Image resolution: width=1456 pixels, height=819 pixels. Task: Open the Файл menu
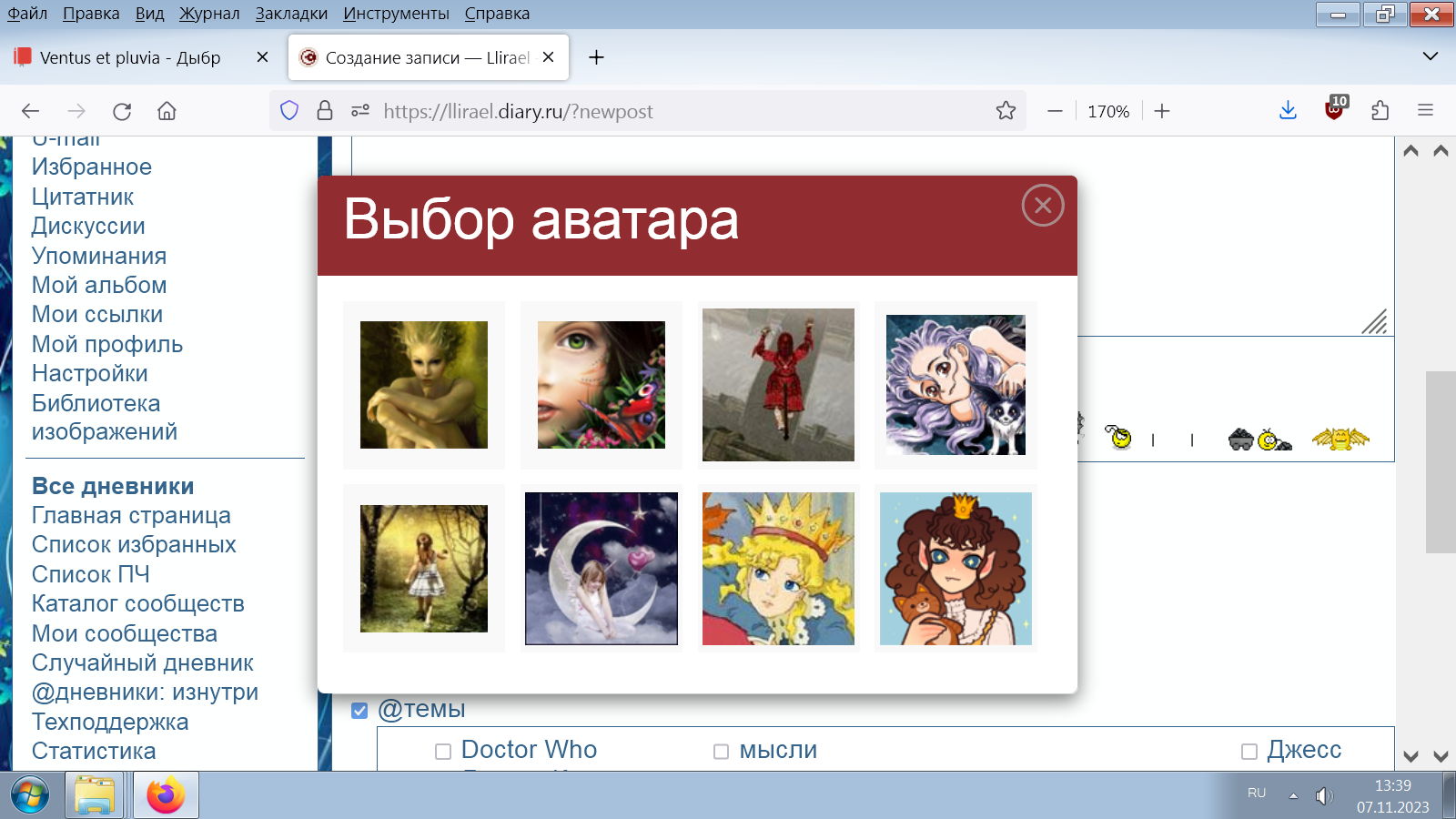pos(27,14)
